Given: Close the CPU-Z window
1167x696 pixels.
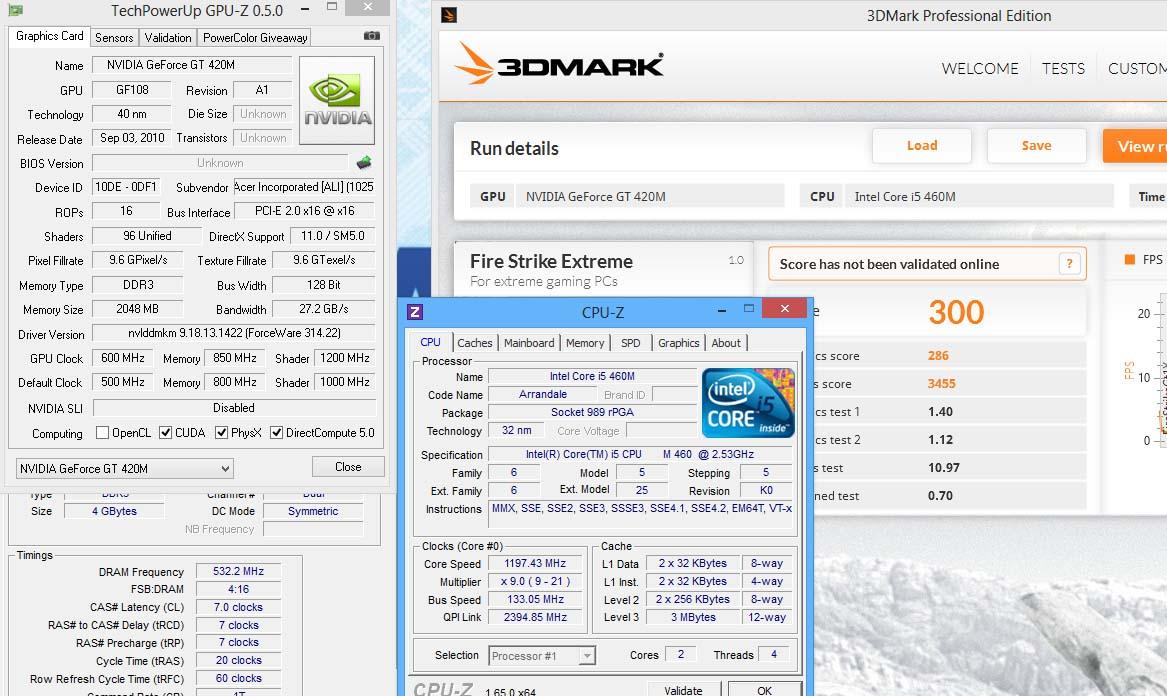Looking at the screenshot, I should click(x=784, y=309).
